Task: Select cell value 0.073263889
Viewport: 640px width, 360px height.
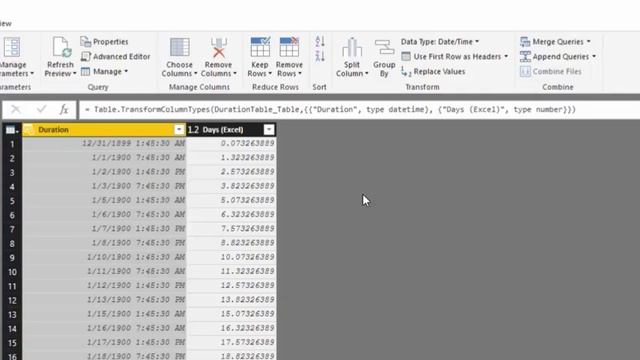Action: pos(231,143)
